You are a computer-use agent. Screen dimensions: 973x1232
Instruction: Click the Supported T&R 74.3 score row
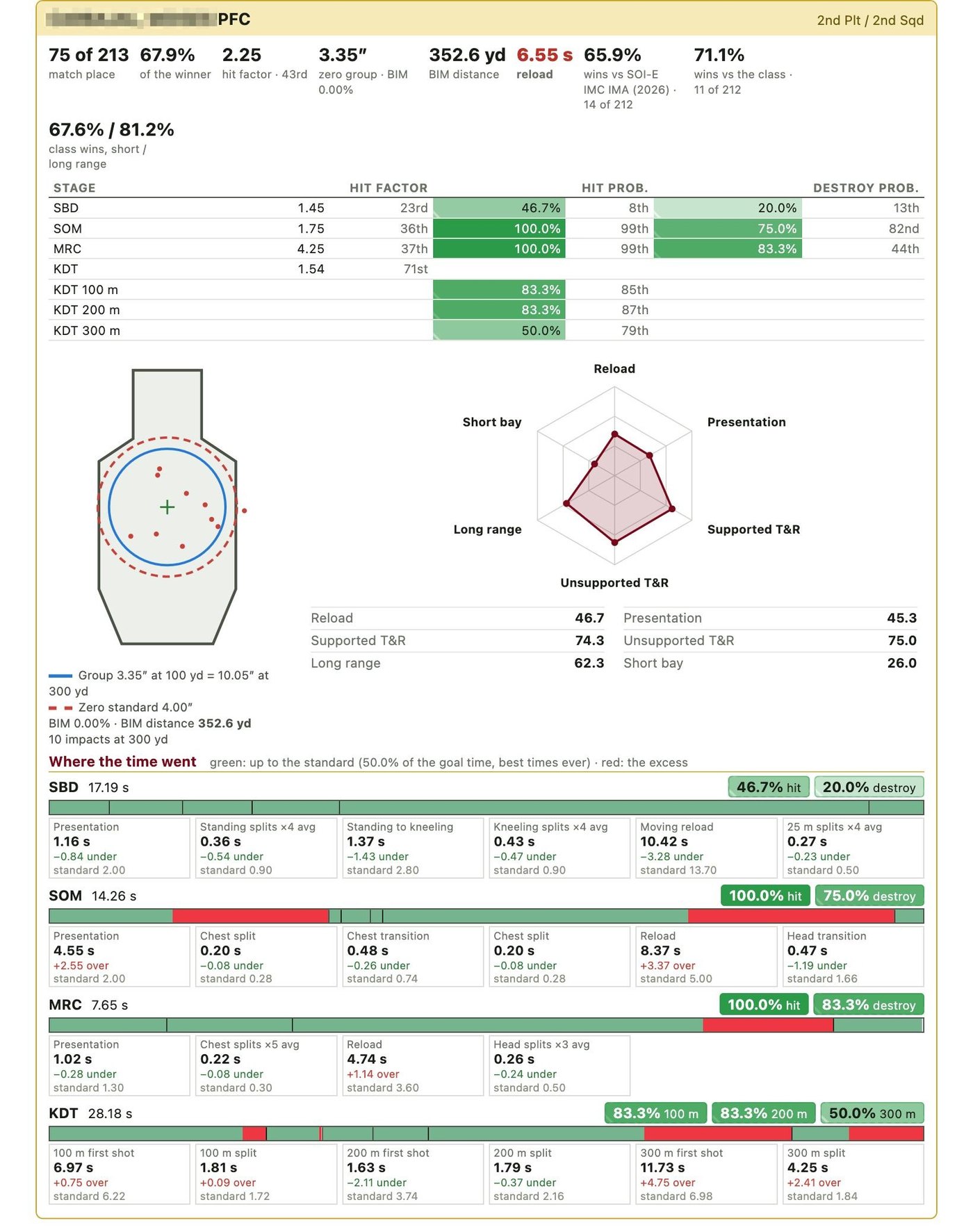(x=457, y=641)
